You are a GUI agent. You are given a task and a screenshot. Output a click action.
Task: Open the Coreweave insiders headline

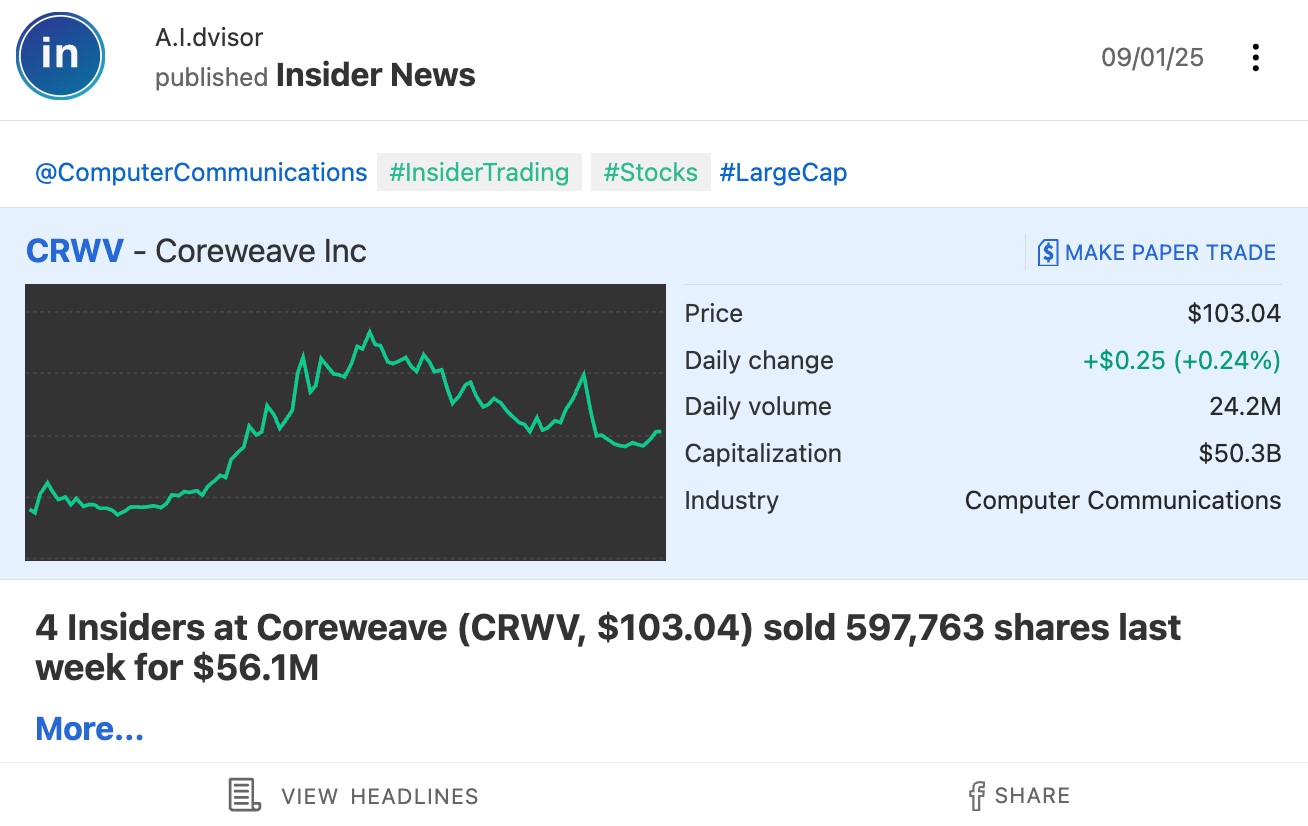click(x=608, y=648)
